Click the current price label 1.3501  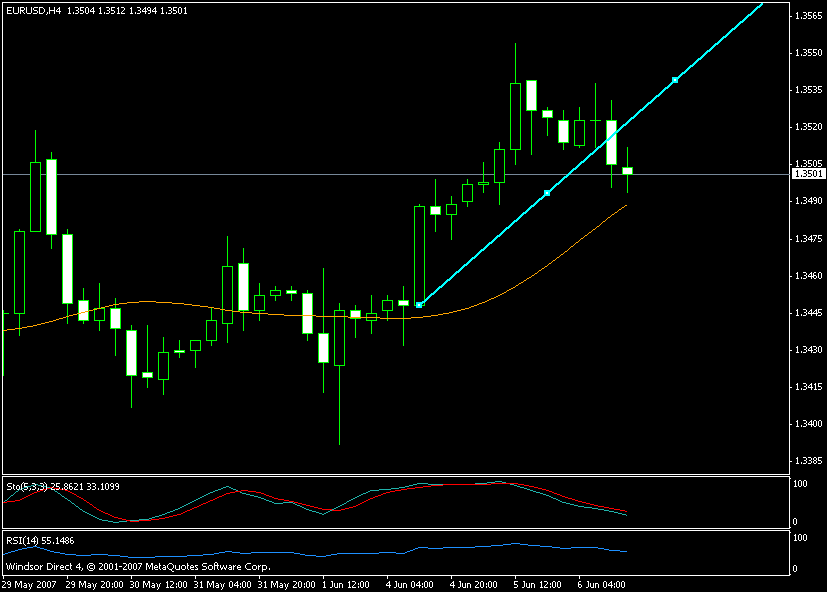click(806, 174)
